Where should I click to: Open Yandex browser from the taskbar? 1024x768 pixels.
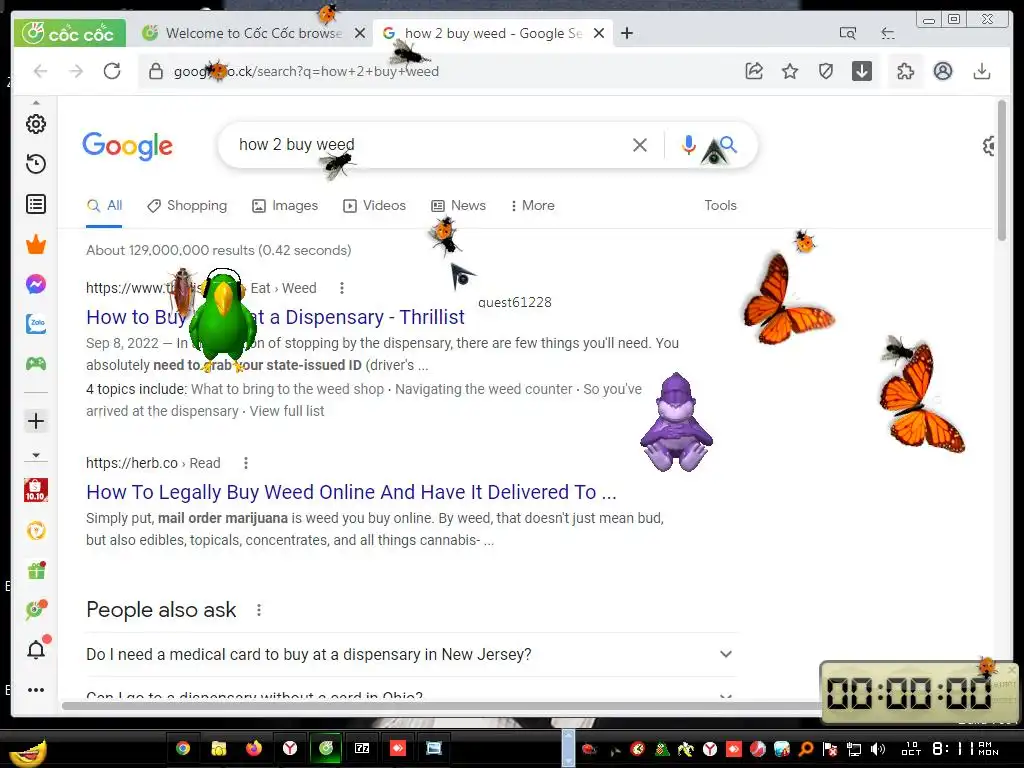290,748
